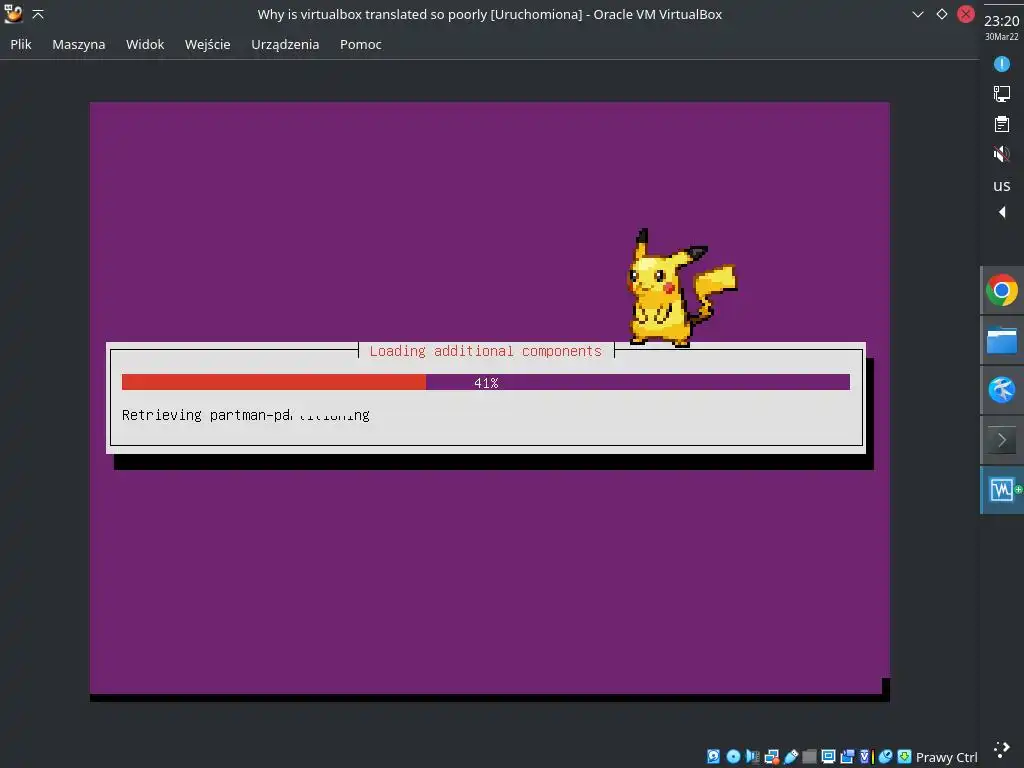This screenshot has height=768, width=1024.
Task: Open the Wejście menu
Action: tap(208, 44)
